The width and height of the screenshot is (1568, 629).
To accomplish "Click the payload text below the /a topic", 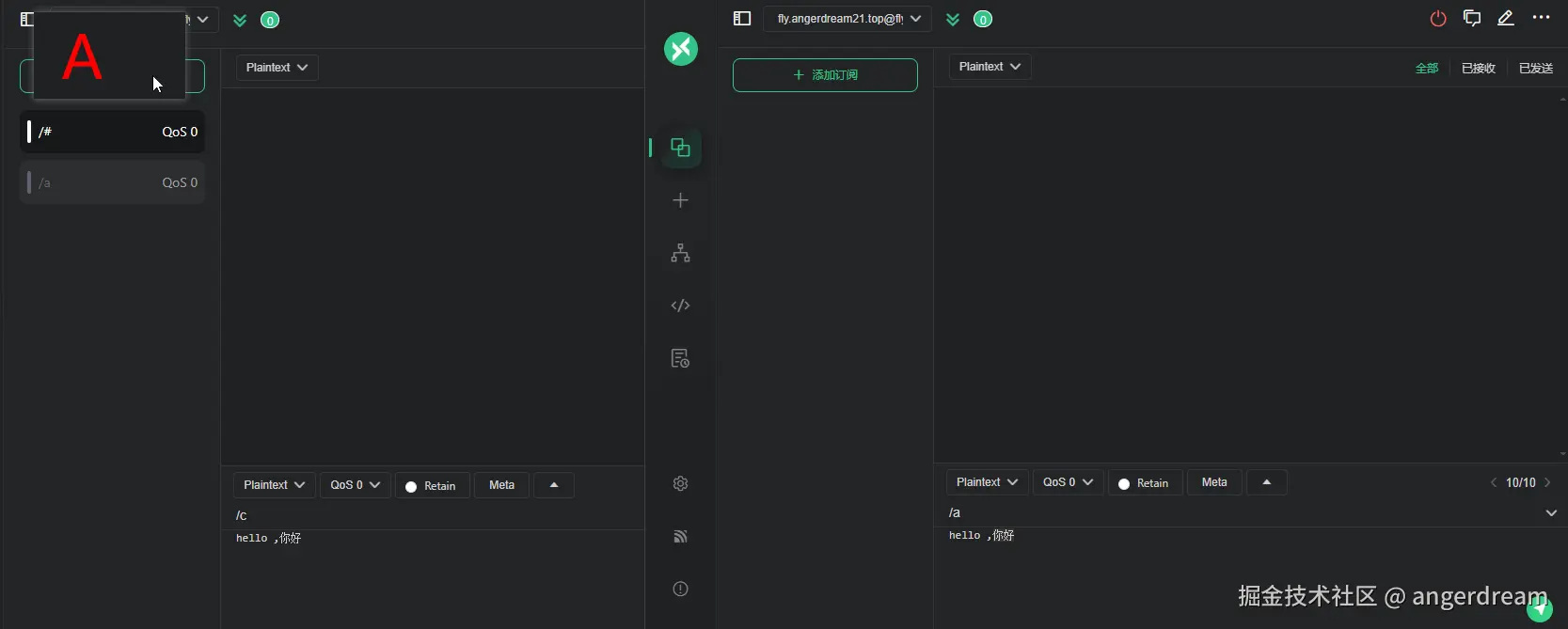I will pyautogui.click(x=981, y=535).
